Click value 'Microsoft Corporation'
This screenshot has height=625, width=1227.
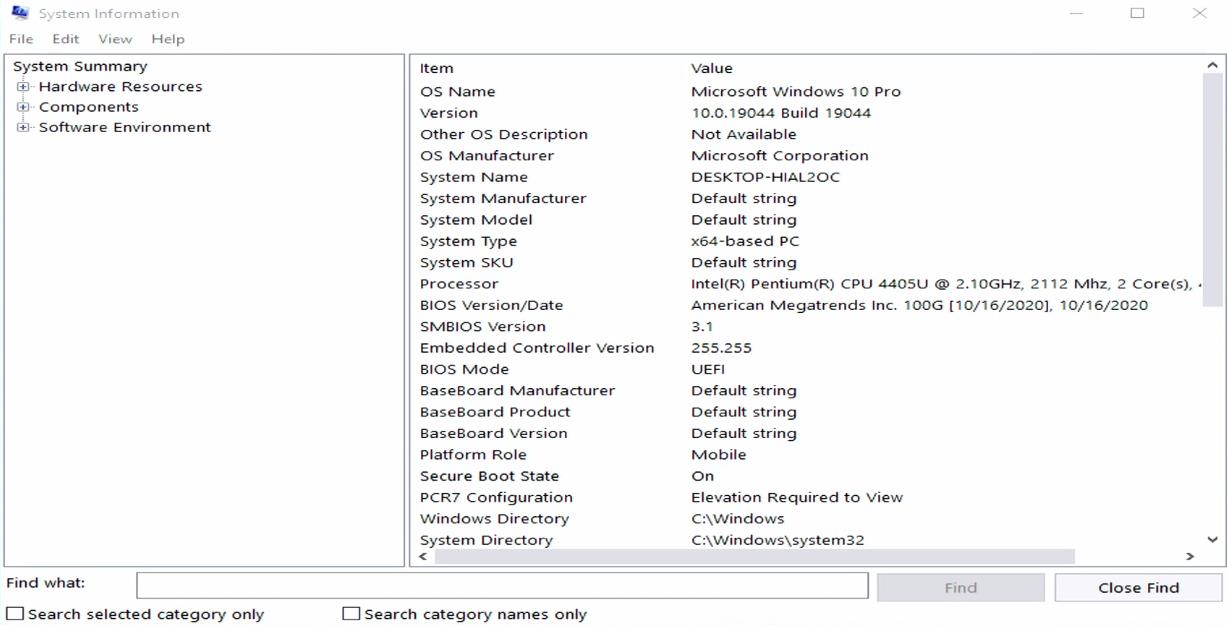click(780, 155)
